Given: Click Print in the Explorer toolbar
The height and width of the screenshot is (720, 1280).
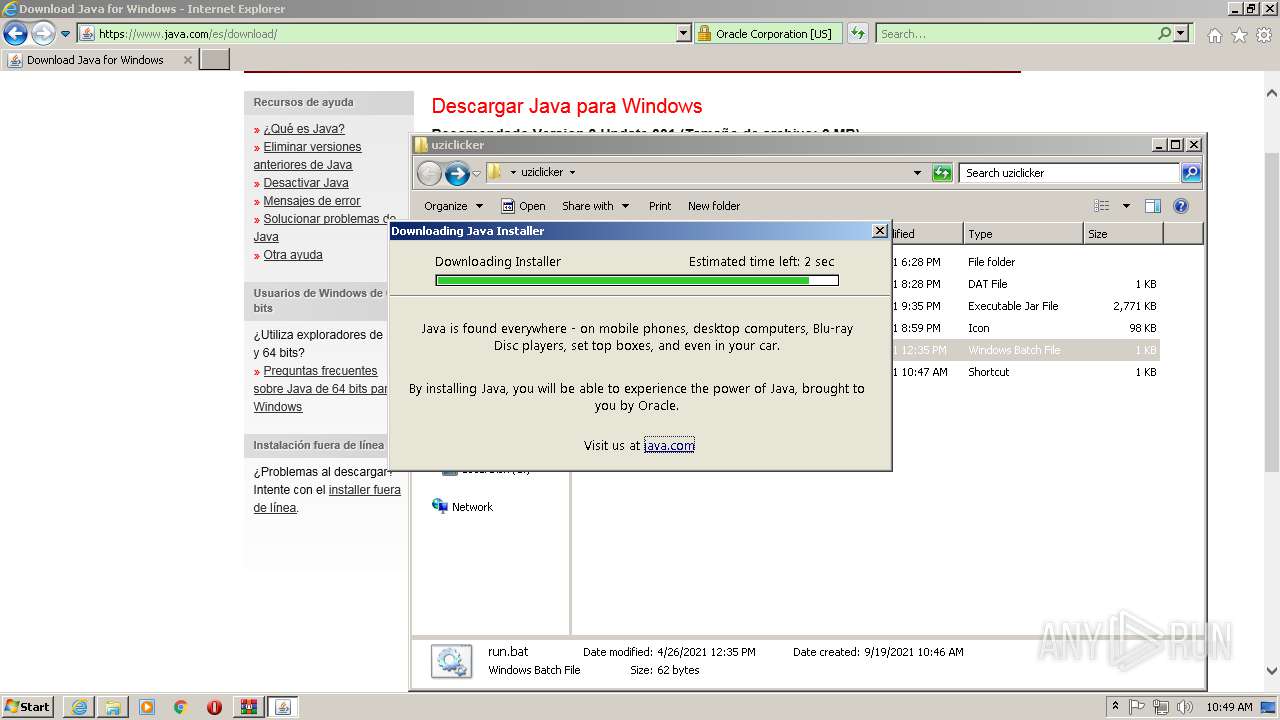Looking at the screenshot, I should 660,206.
